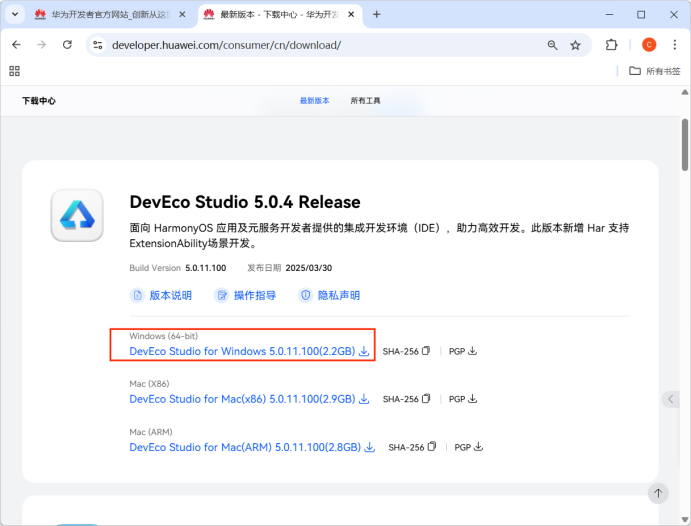Open a new browser tab
The image size is (691, 526).
coord(376,15)
